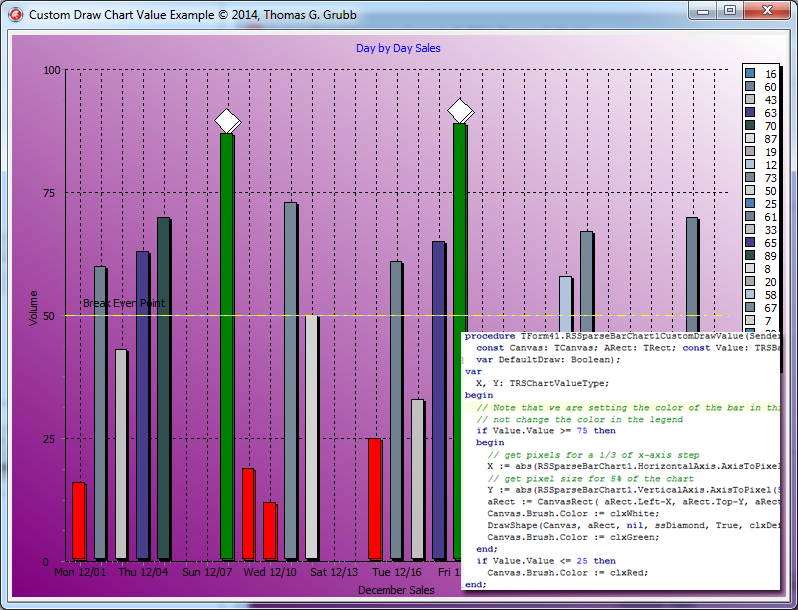Click the 'Day by Day Sales' chart title
This screenshot has width=798, height=610.
(398, 48)
